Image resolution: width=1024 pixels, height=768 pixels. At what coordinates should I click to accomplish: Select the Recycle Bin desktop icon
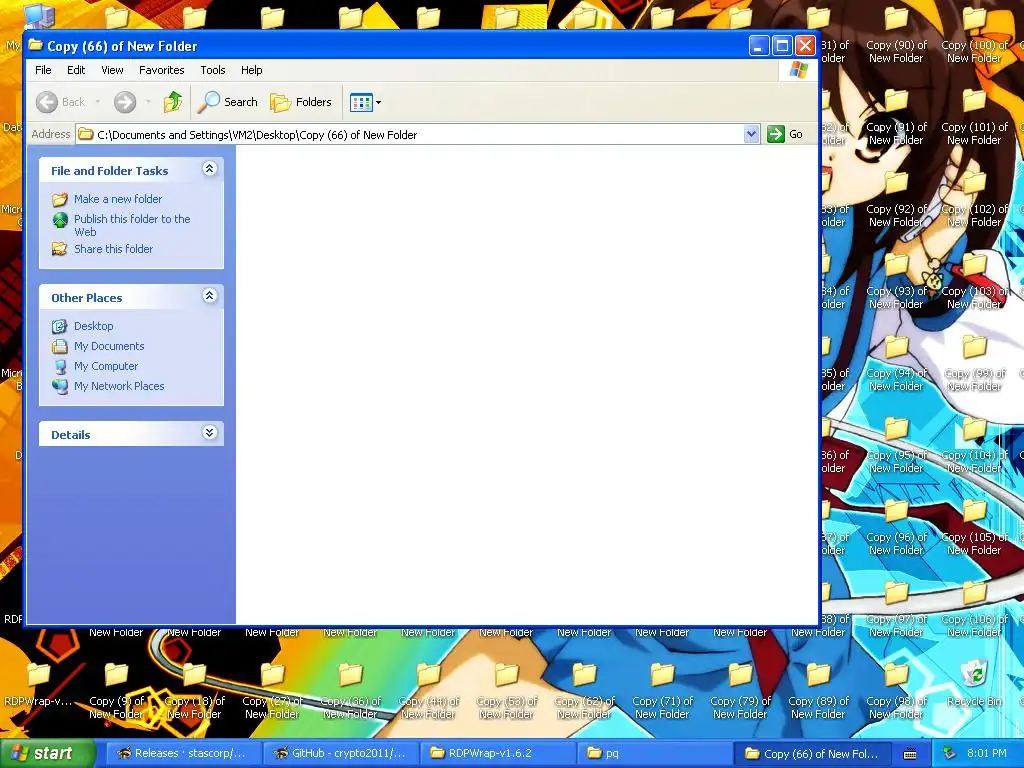(x=975, y=684)
